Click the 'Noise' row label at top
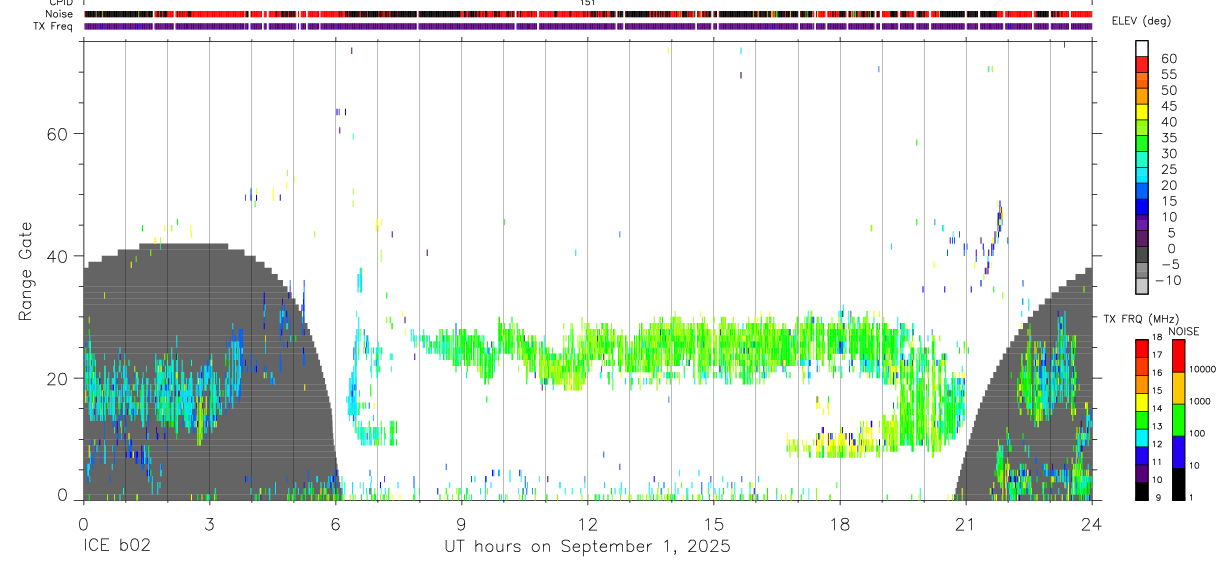The image size is (1228, 567). [x=59, y=14]
